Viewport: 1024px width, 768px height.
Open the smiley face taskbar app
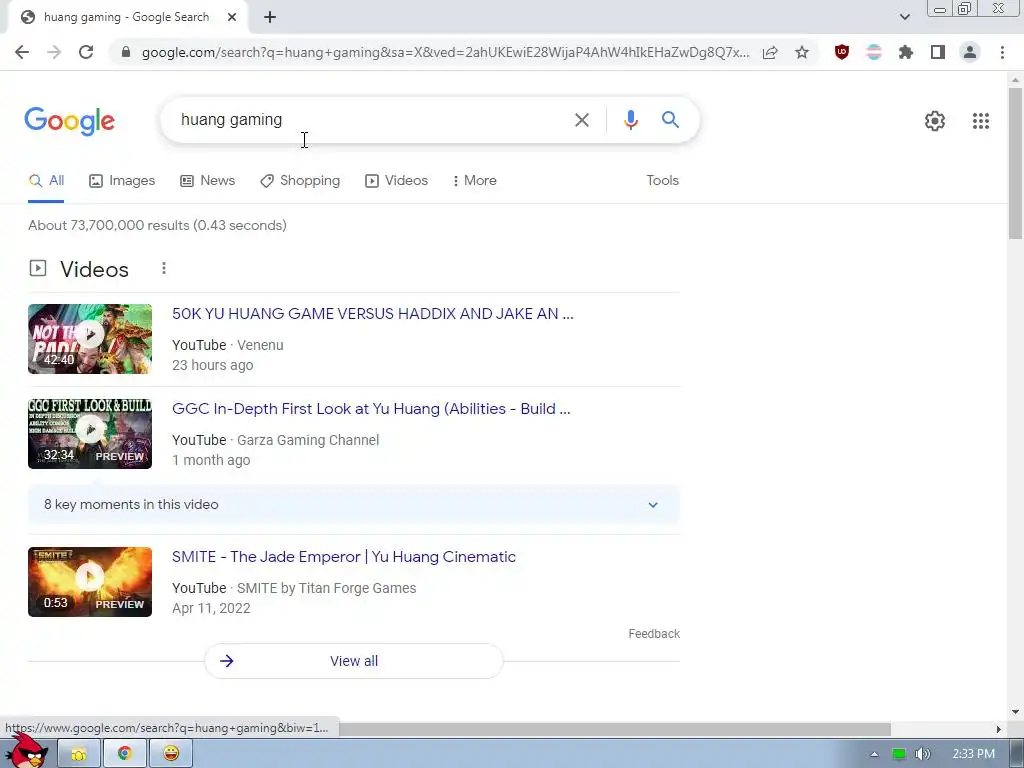pyautogui.click(x=171, y=754)
